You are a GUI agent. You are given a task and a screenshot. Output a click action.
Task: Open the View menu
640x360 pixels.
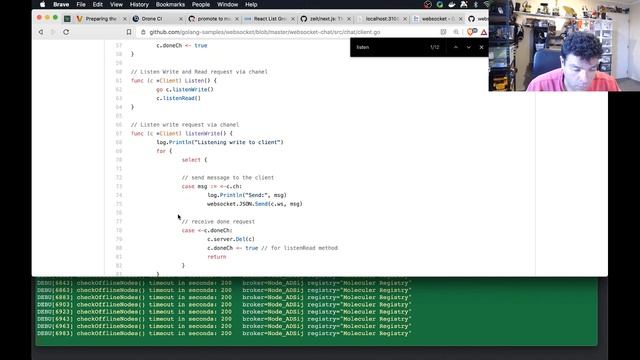click(116, 4)
